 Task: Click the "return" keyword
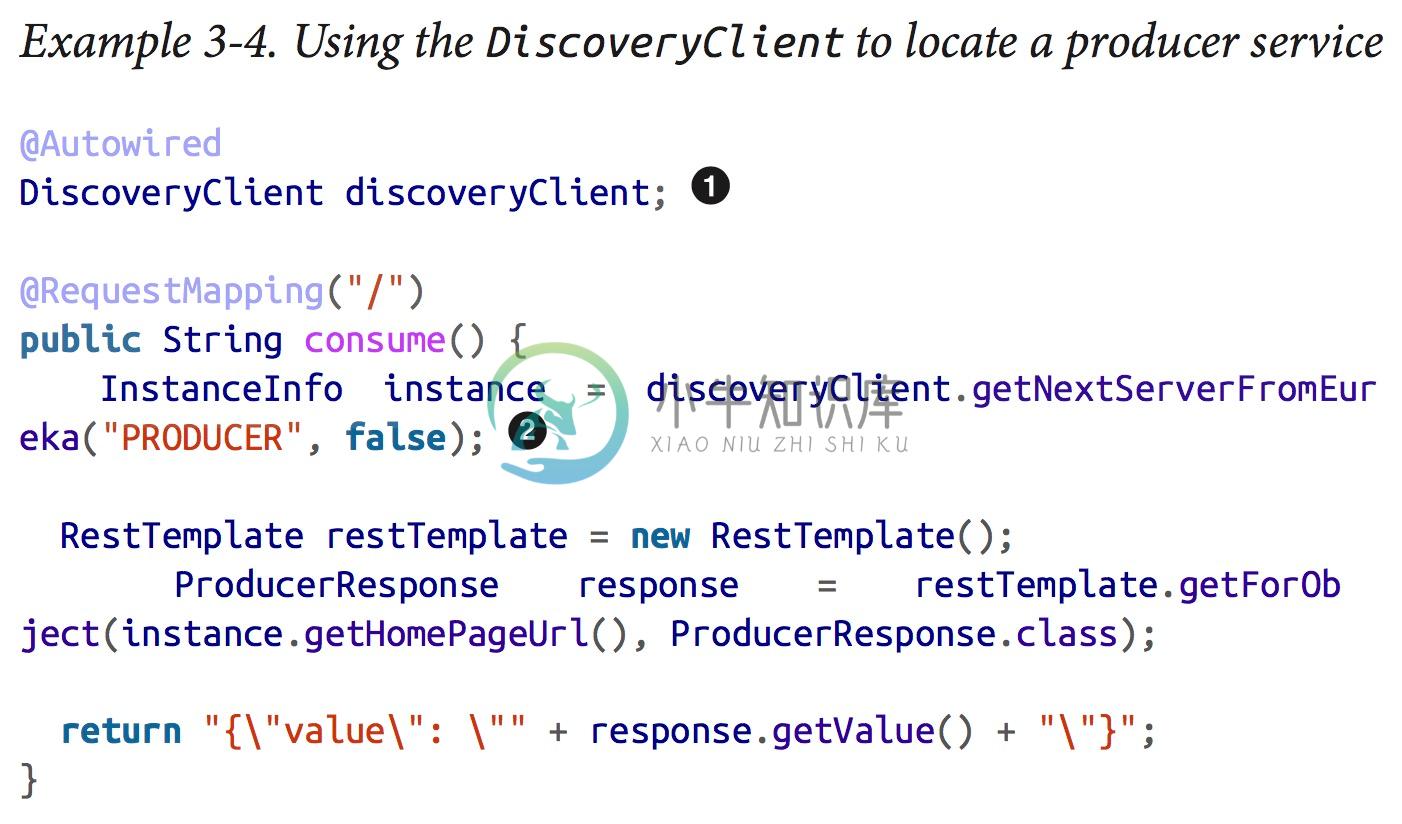coord(120,731)
